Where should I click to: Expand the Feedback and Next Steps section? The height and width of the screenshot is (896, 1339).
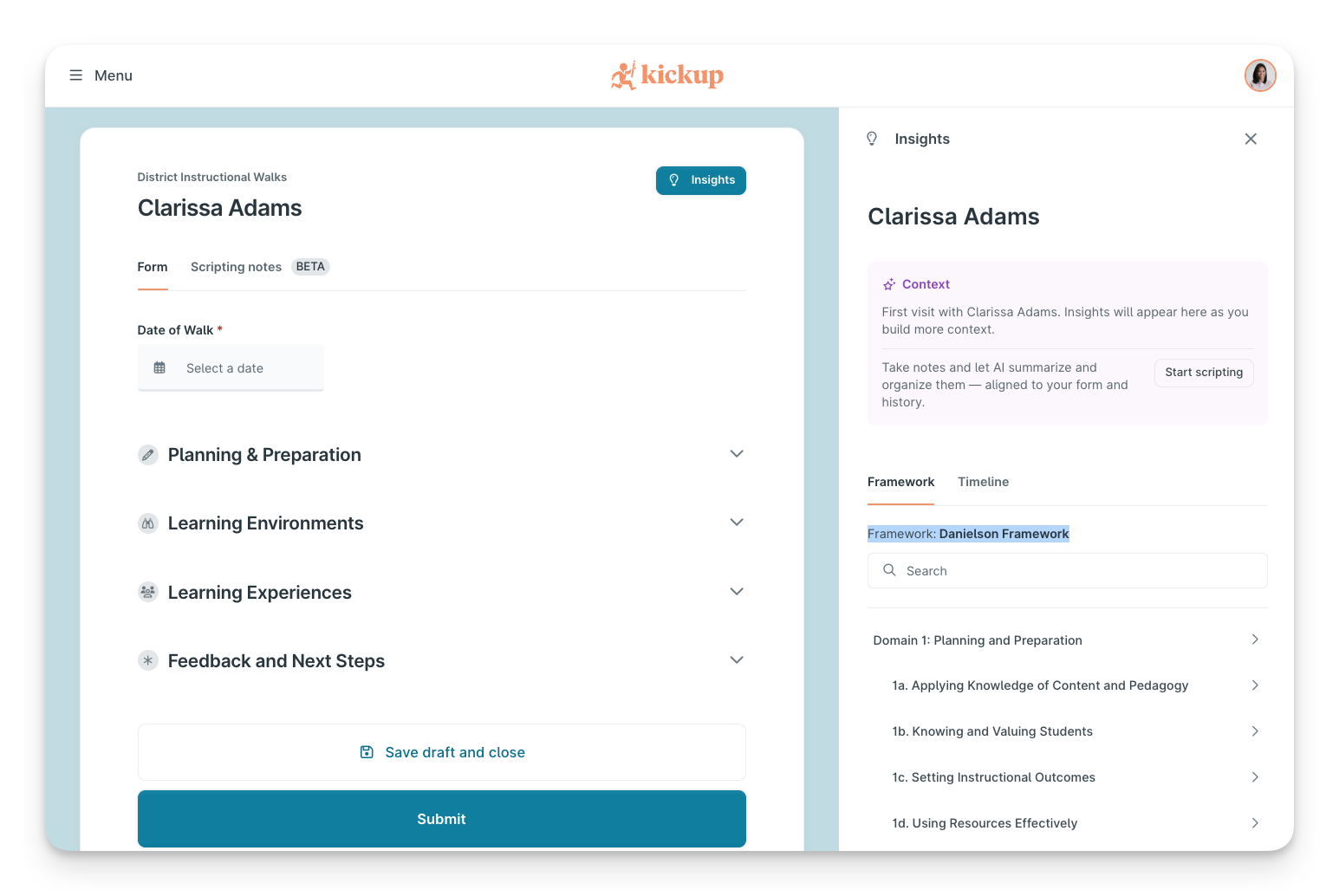coord(737,660)
